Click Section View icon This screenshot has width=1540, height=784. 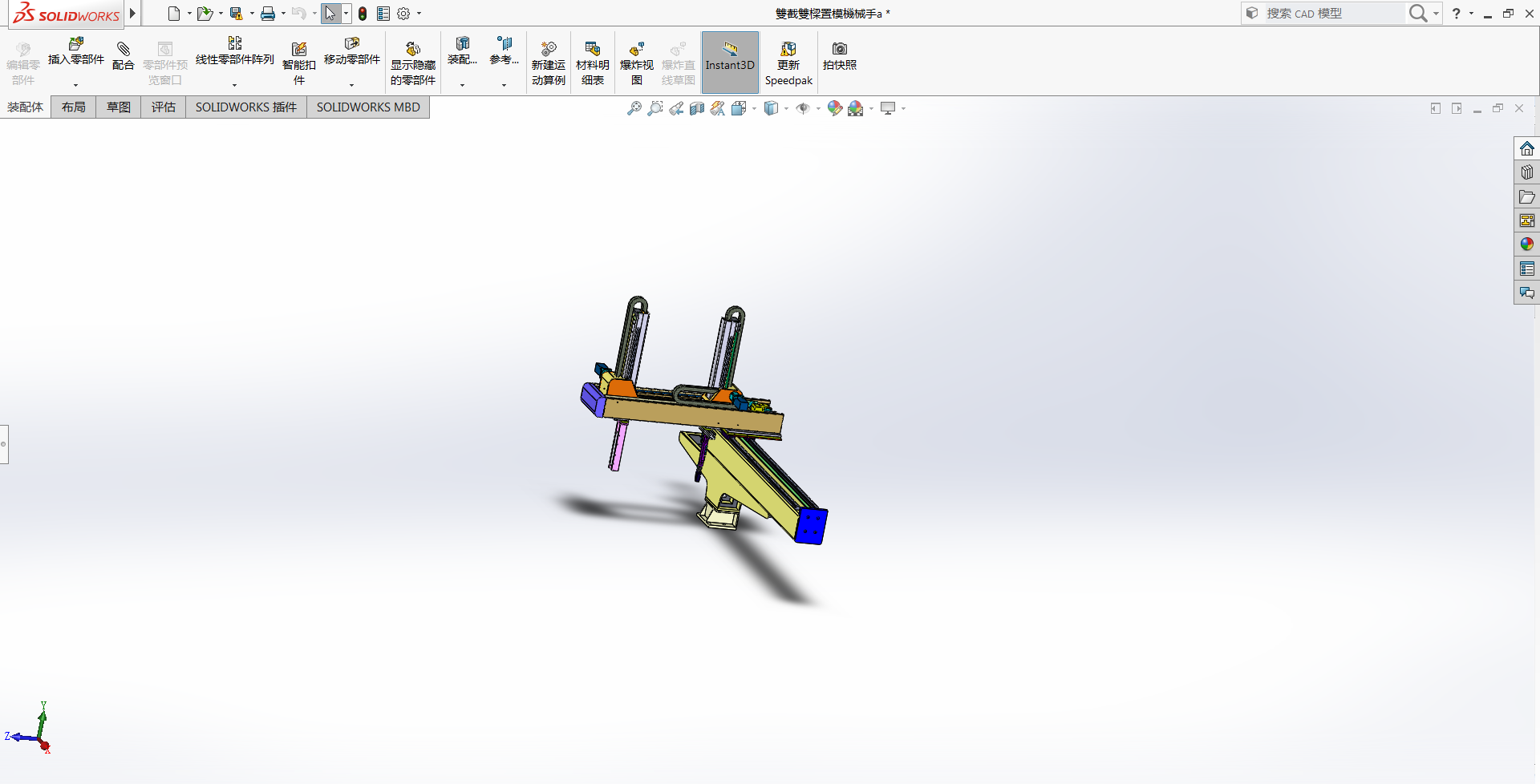pyautogui.click(x=697, y=108)
